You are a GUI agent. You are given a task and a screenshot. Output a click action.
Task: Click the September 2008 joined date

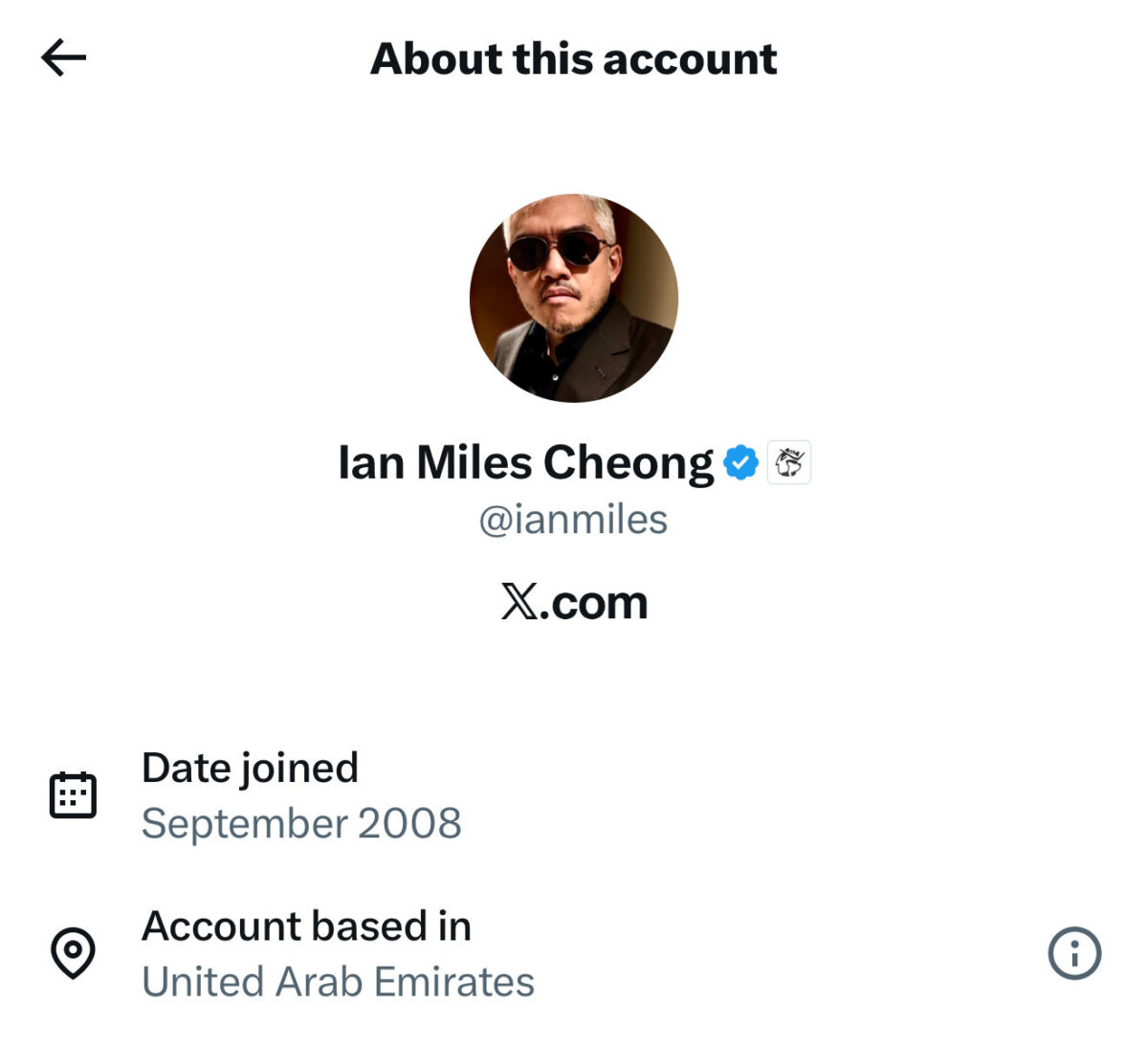[x=300, y=821]
